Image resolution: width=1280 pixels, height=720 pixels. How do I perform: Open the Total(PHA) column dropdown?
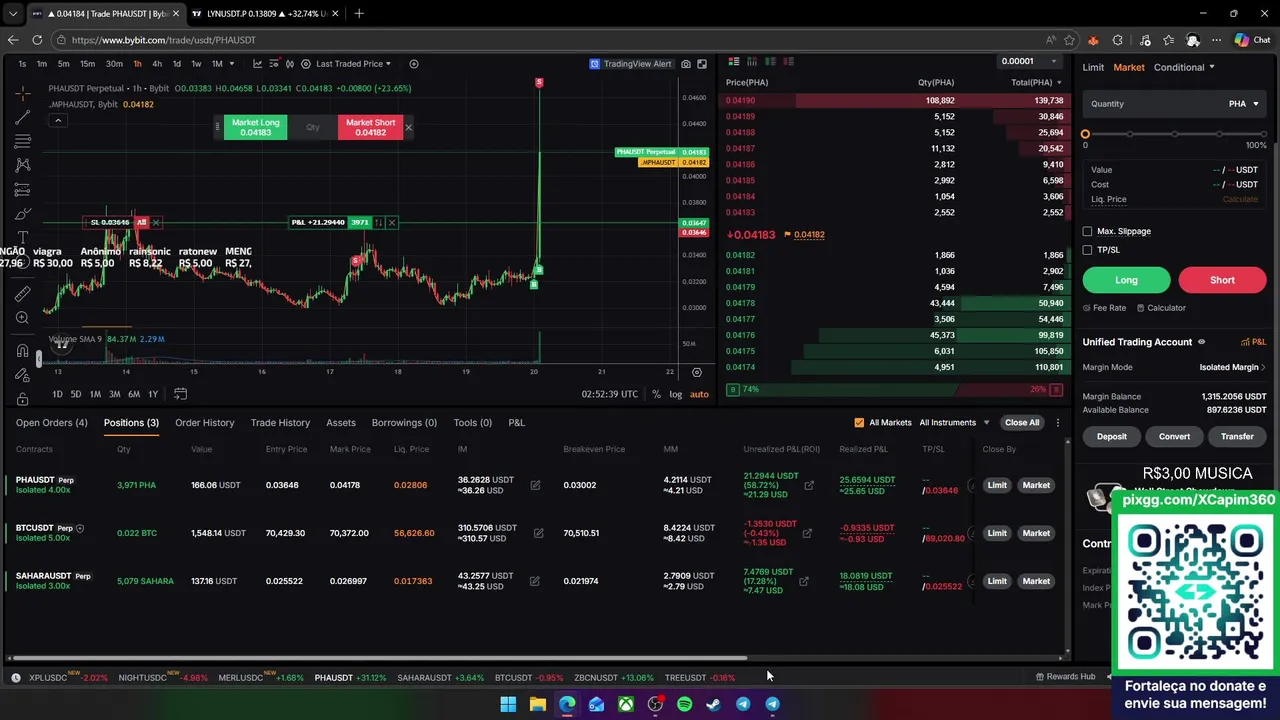coord(1035,83)
